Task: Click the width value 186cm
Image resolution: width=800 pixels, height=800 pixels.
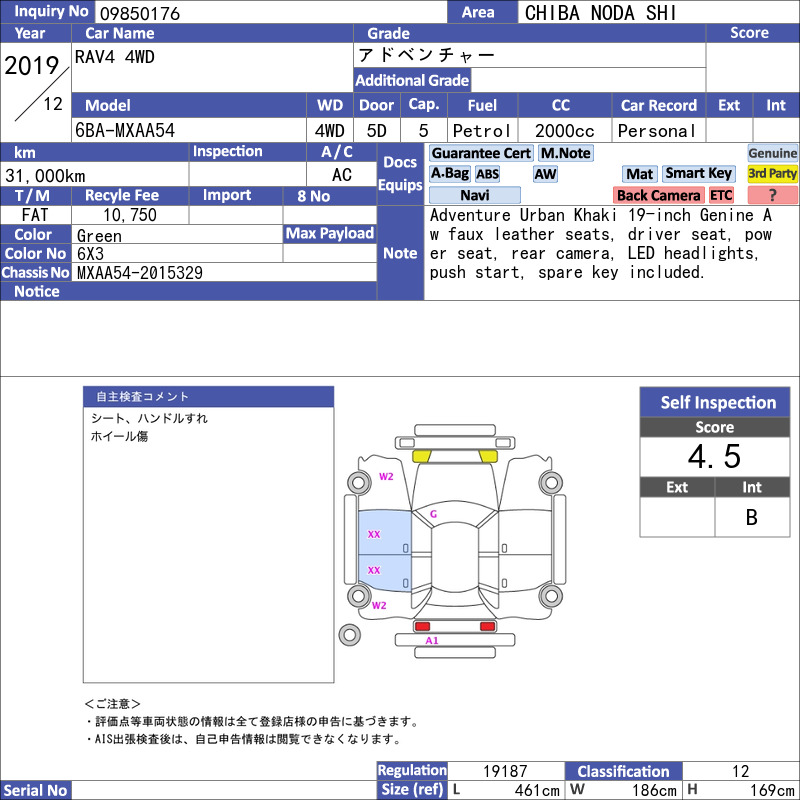Action: [654, 790]
